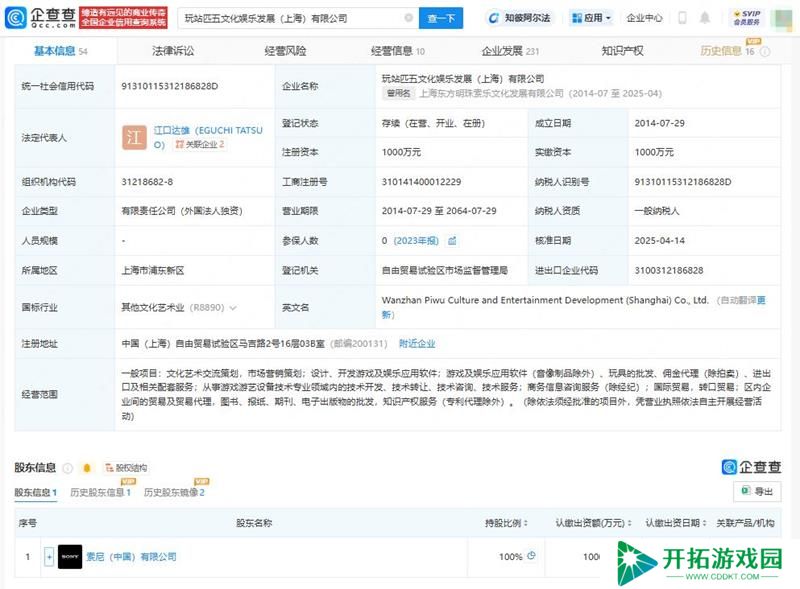The width and height of the screenshot is (800, 589).
Task: Click the 实缴资本 value 1000万元
Action: (655, 152)
